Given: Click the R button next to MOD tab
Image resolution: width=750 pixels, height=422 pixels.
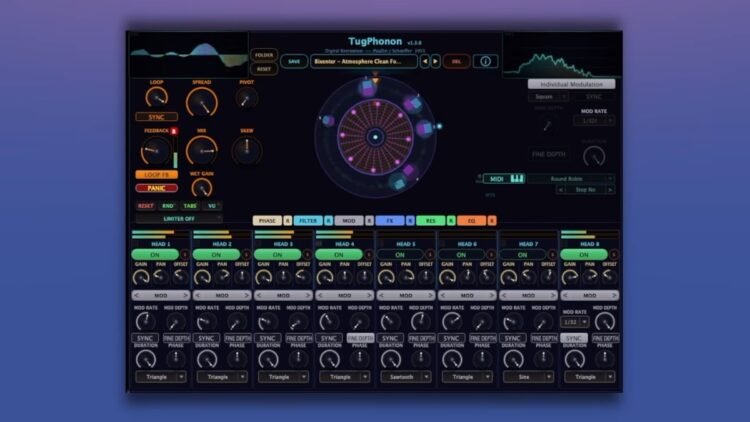Looking at the screenshot, I should click(369, 221).
